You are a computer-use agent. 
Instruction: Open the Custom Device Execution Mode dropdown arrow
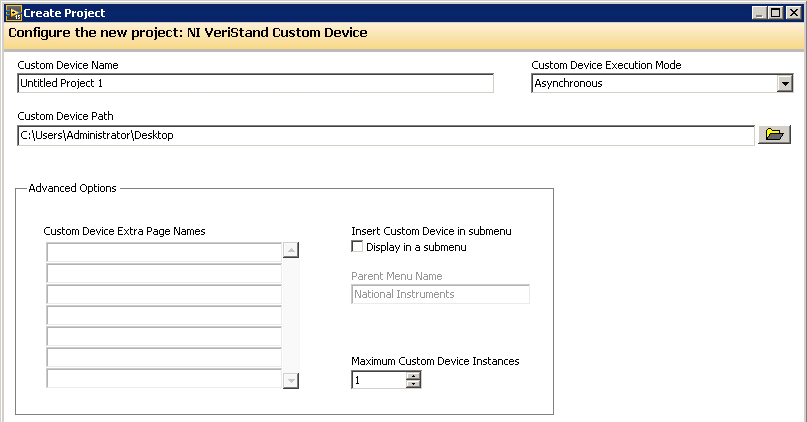tap(784, 83)
